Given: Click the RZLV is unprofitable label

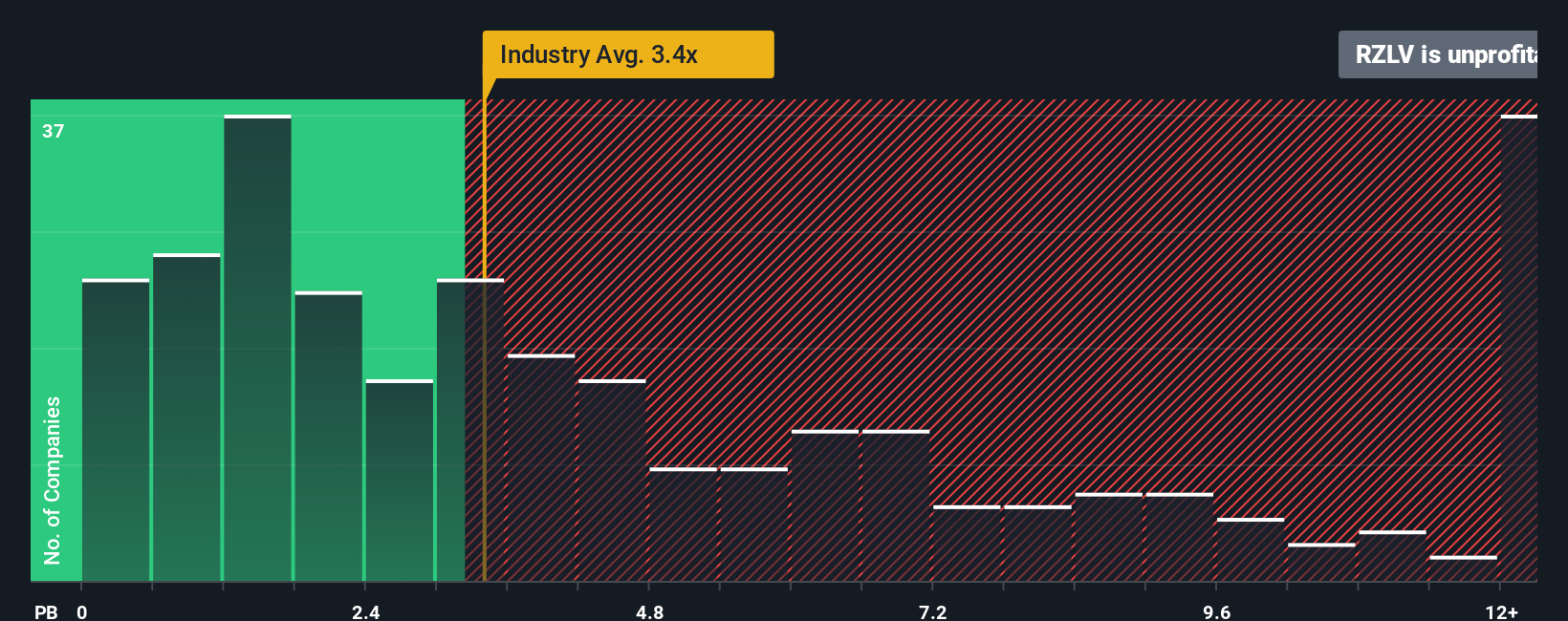Looking at the screenshot, I should (1438, 54).
